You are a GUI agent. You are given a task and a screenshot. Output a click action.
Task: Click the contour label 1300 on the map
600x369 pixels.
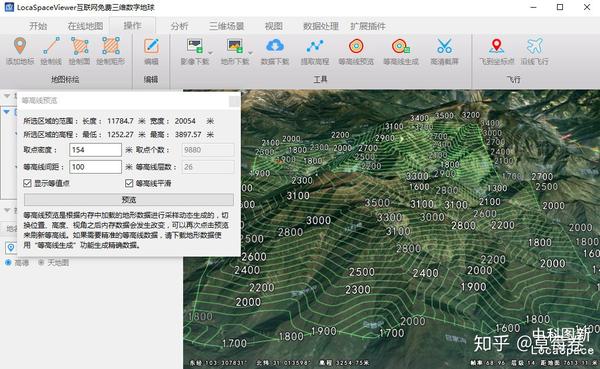[497, 188]
